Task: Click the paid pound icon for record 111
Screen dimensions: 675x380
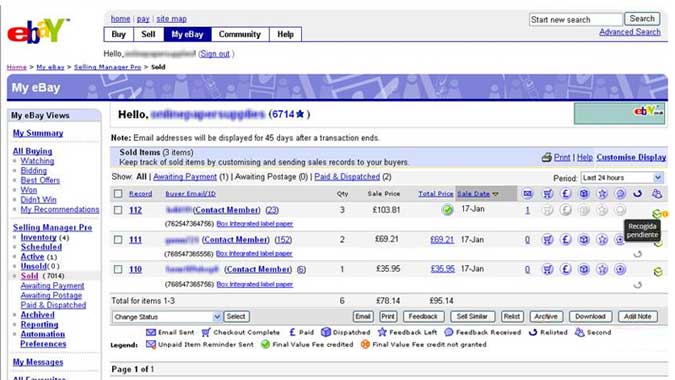Action: pyautogui.click(x=566, y=240)
